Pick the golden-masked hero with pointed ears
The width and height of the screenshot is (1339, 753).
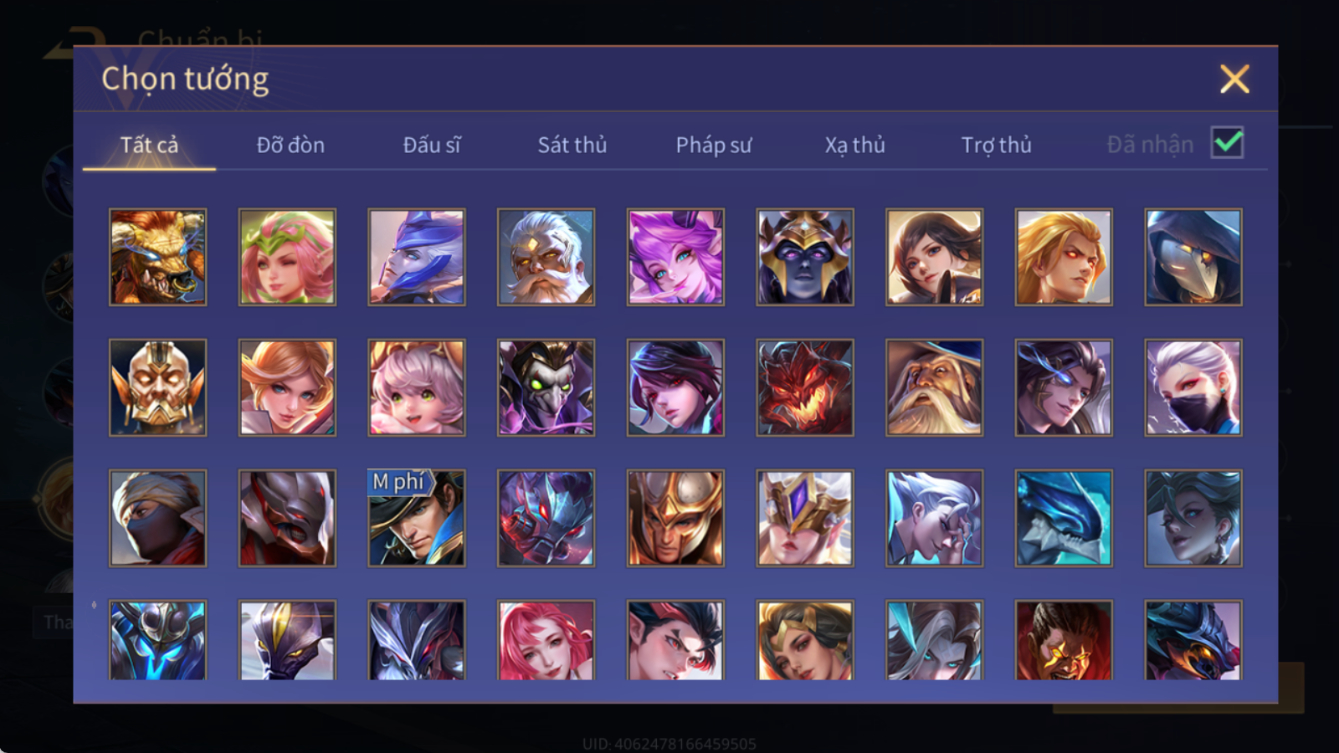[x=158, y=388]
